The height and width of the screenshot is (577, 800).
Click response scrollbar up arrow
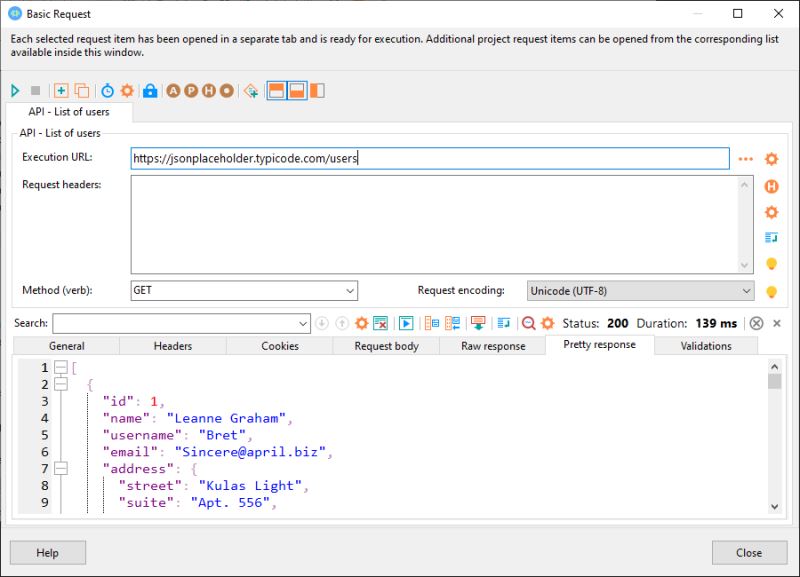tap(774, 367)
